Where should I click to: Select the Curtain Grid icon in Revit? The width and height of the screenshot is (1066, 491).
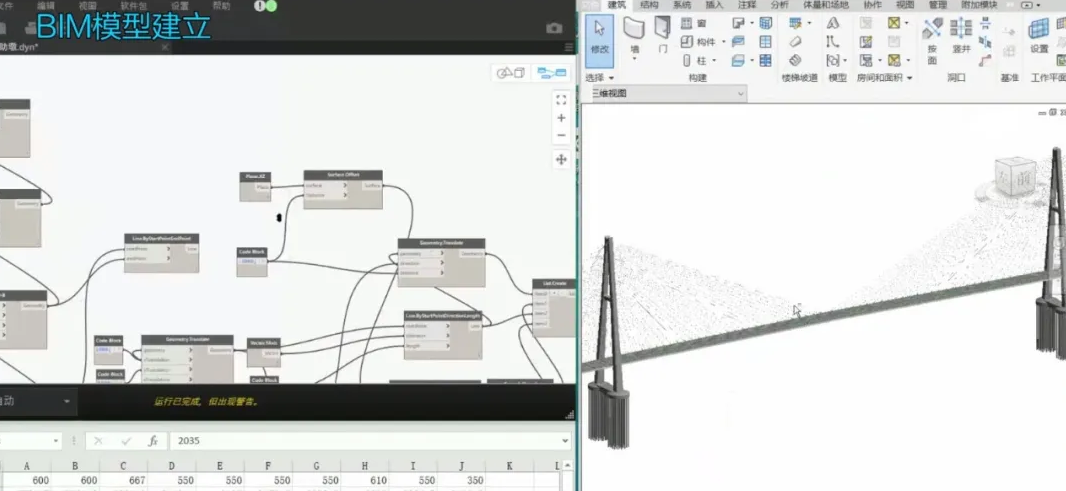[766, 42]
